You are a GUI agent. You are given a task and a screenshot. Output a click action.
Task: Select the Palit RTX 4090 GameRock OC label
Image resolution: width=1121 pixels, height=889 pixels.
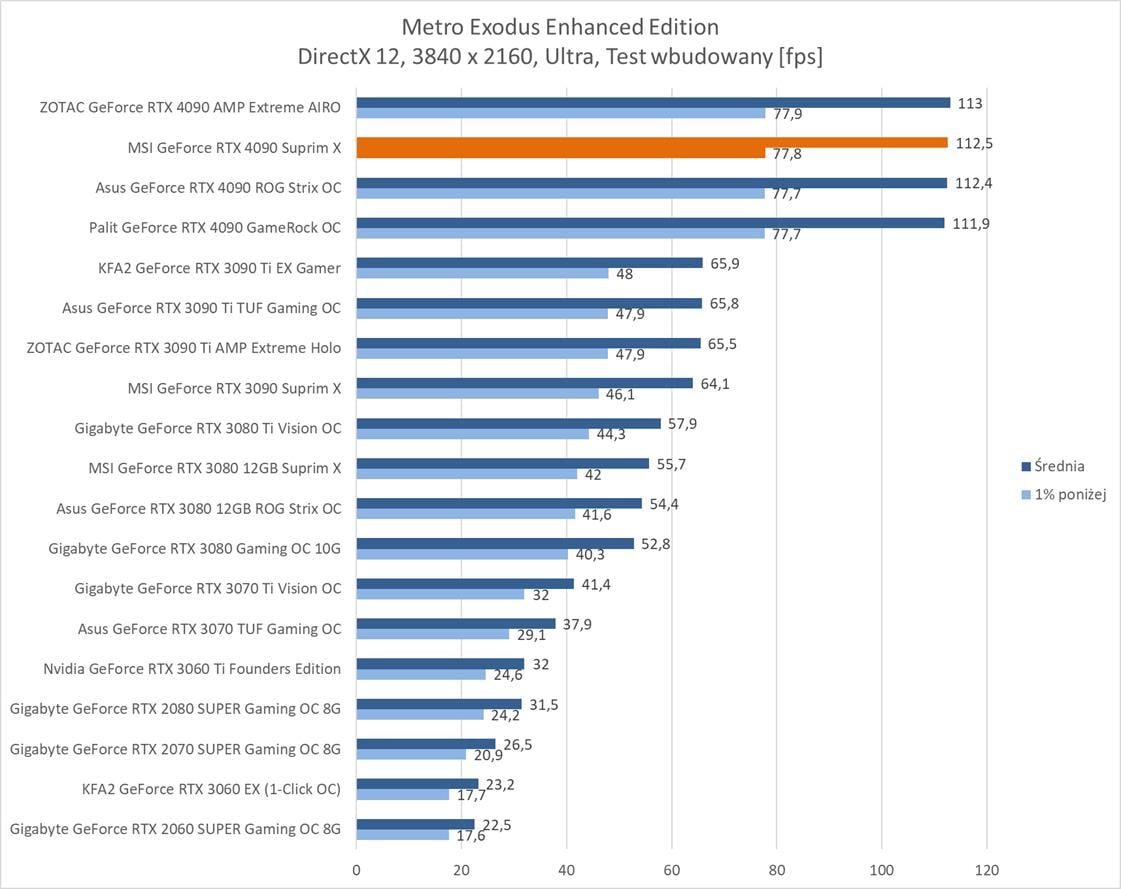tap(214, 227)
